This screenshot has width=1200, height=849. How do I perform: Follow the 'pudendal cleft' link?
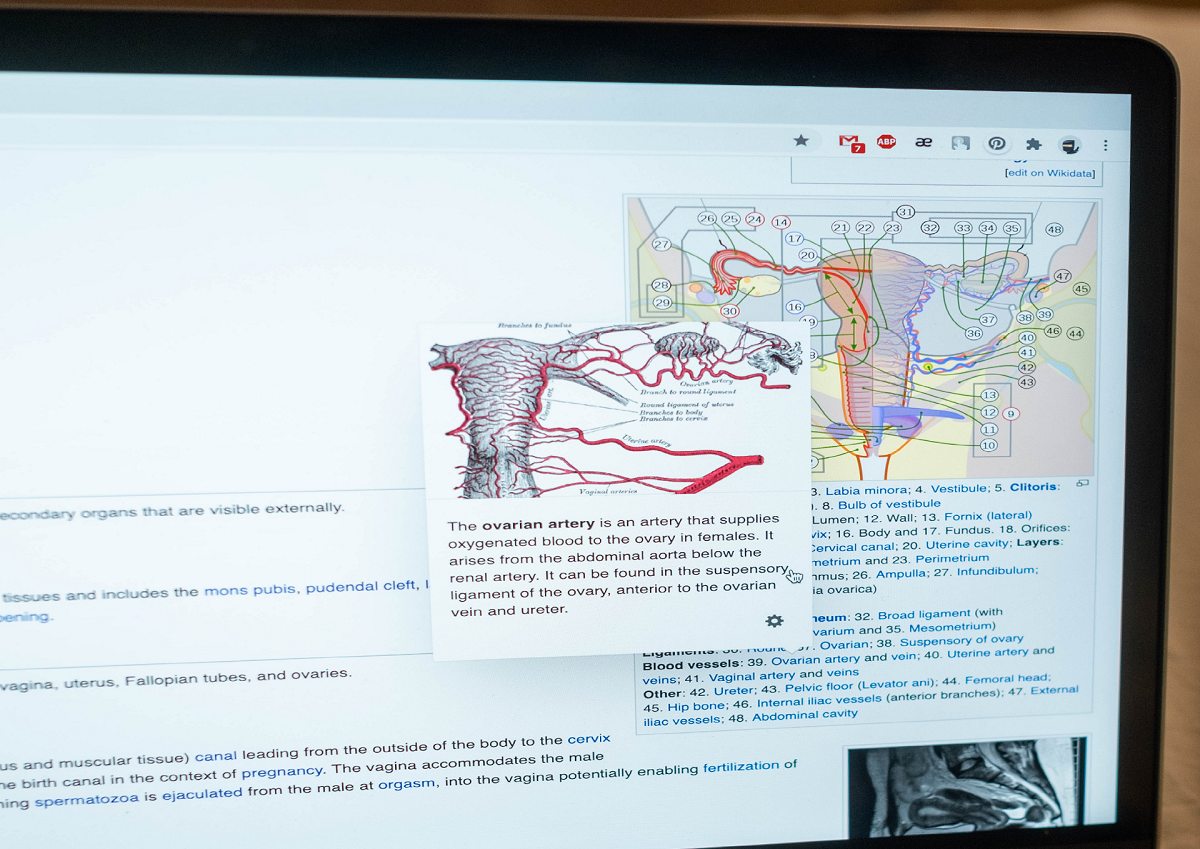(360, 586)
